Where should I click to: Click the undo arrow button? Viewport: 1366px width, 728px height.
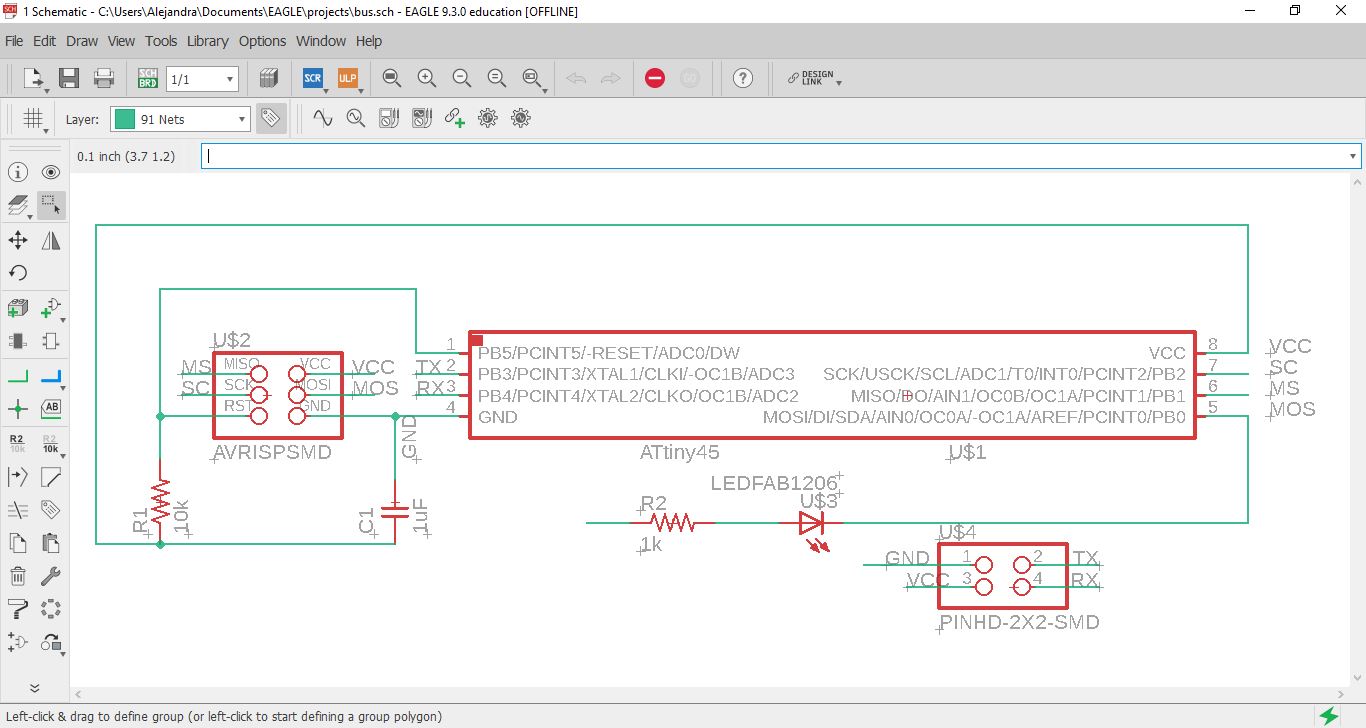[x=576, y=78]
